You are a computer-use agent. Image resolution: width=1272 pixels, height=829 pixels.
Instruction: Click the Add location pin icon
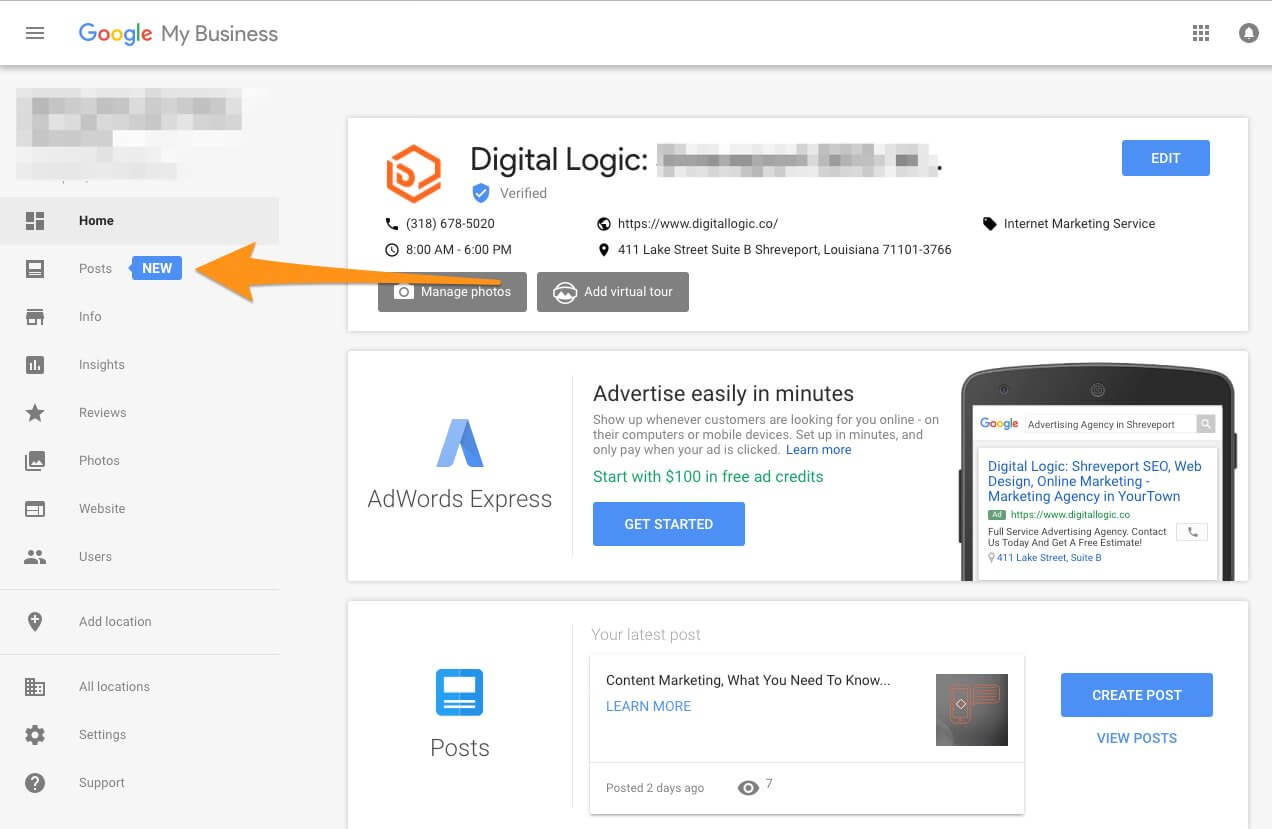(x=35, y=622)
